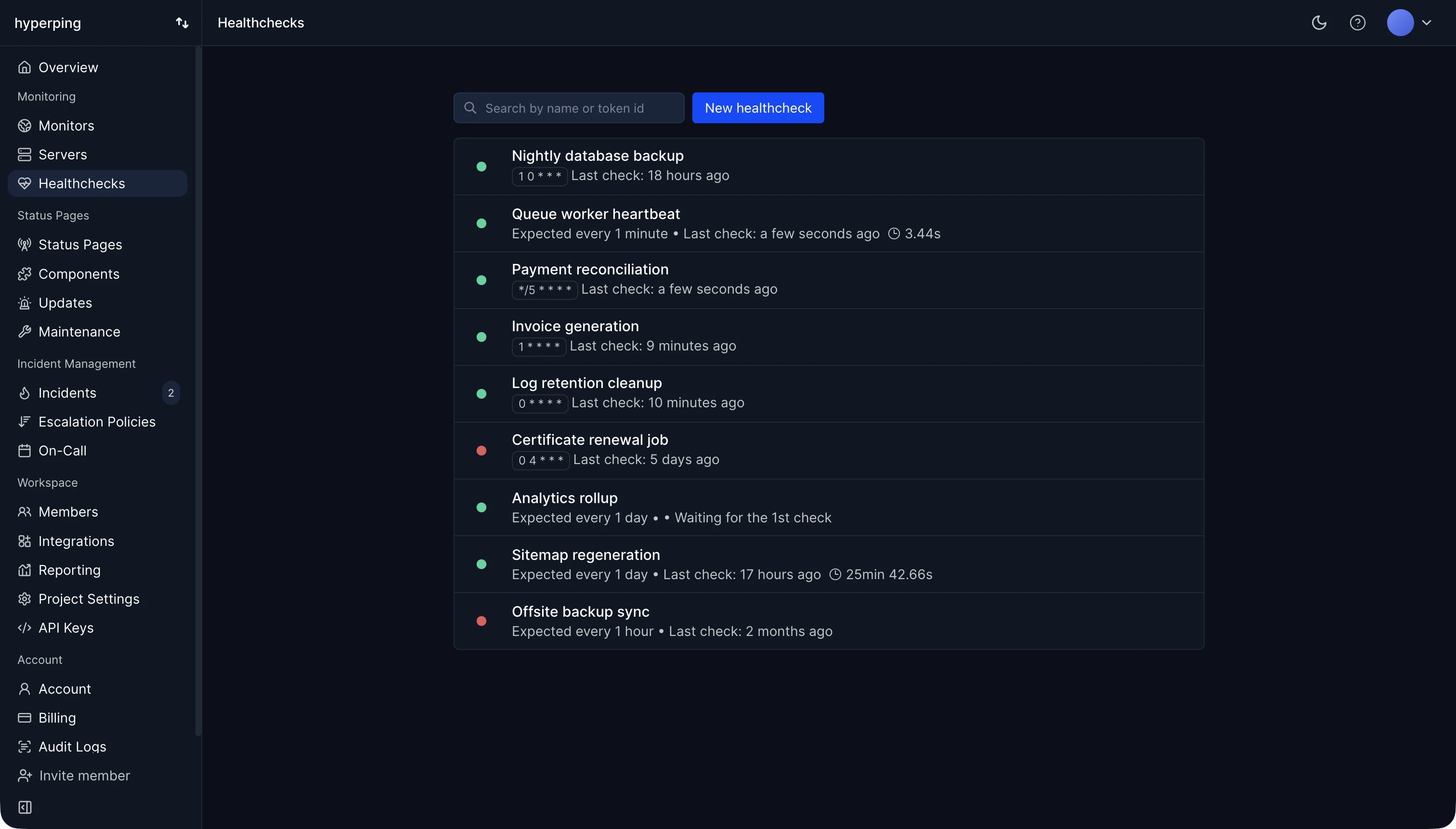The image size is (1456, 829).
Task: Click the cron tag '0 4 * * *'
Action: (x=540, y=460)
